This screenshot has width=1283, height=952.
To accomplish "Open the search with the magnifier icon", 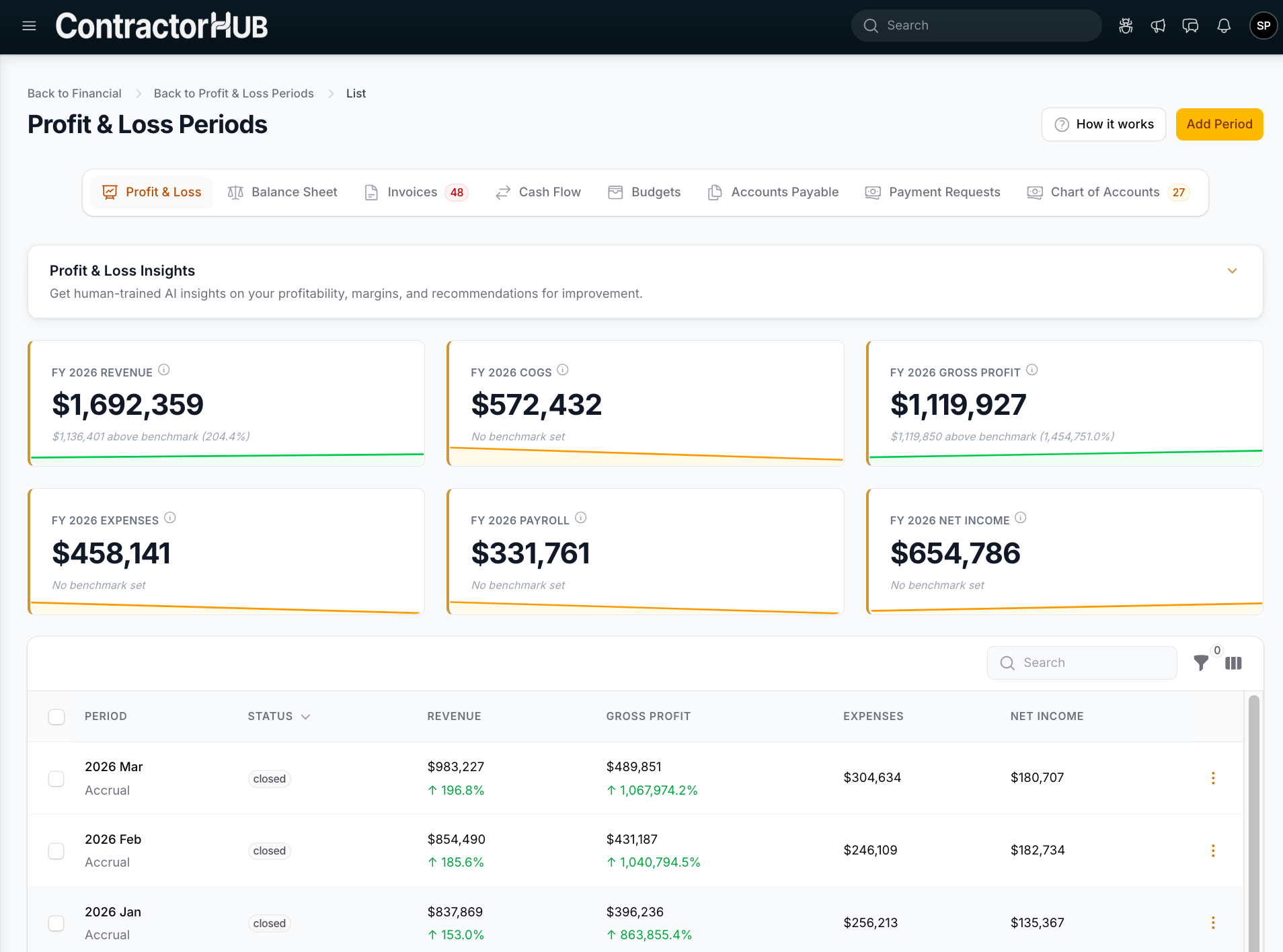I will coord(871,25).
